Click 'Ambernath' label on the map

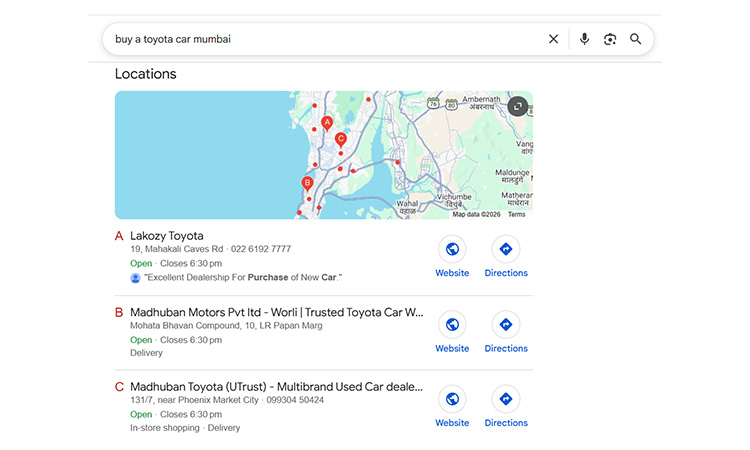(x=481, y=99)
